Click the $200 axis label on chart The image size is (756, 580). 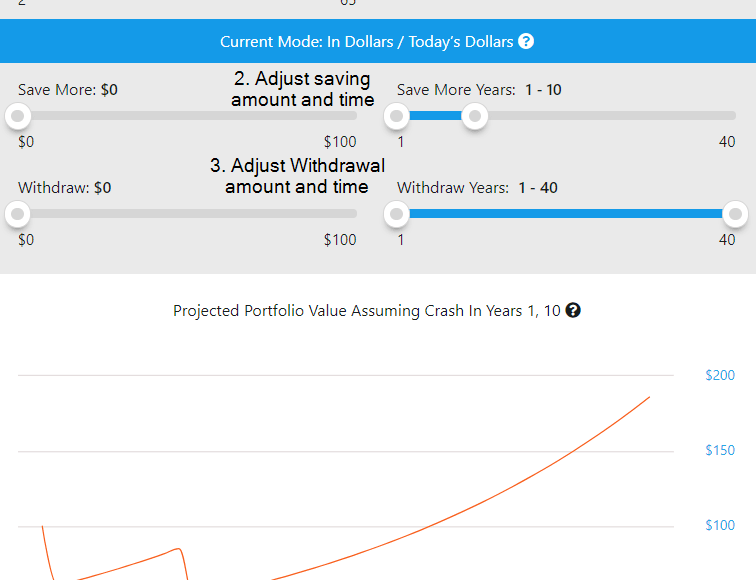coord(720,375)
